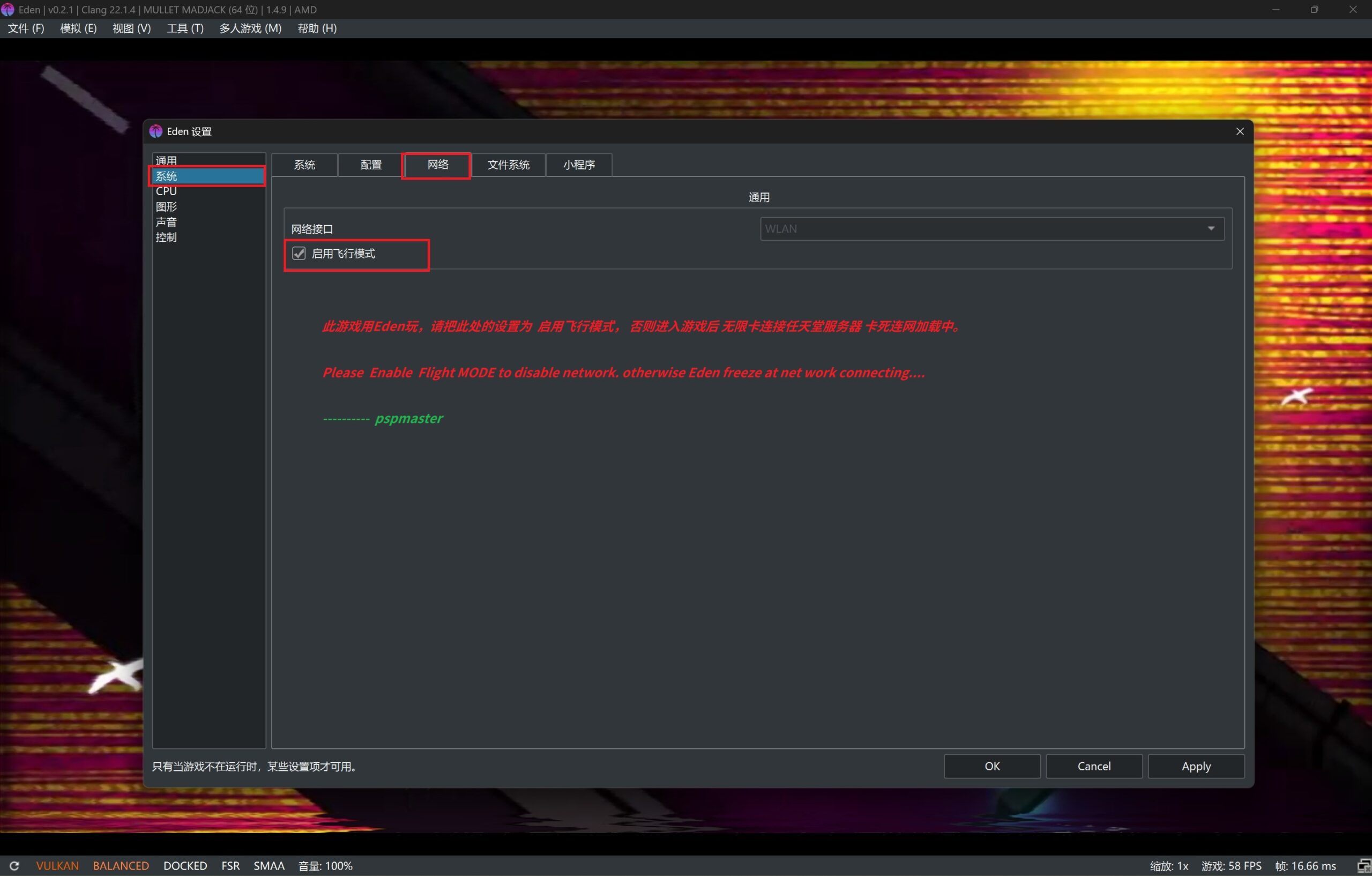
Task: Close the Eden 设置 dialog
Action: [x=1240, y=131]
